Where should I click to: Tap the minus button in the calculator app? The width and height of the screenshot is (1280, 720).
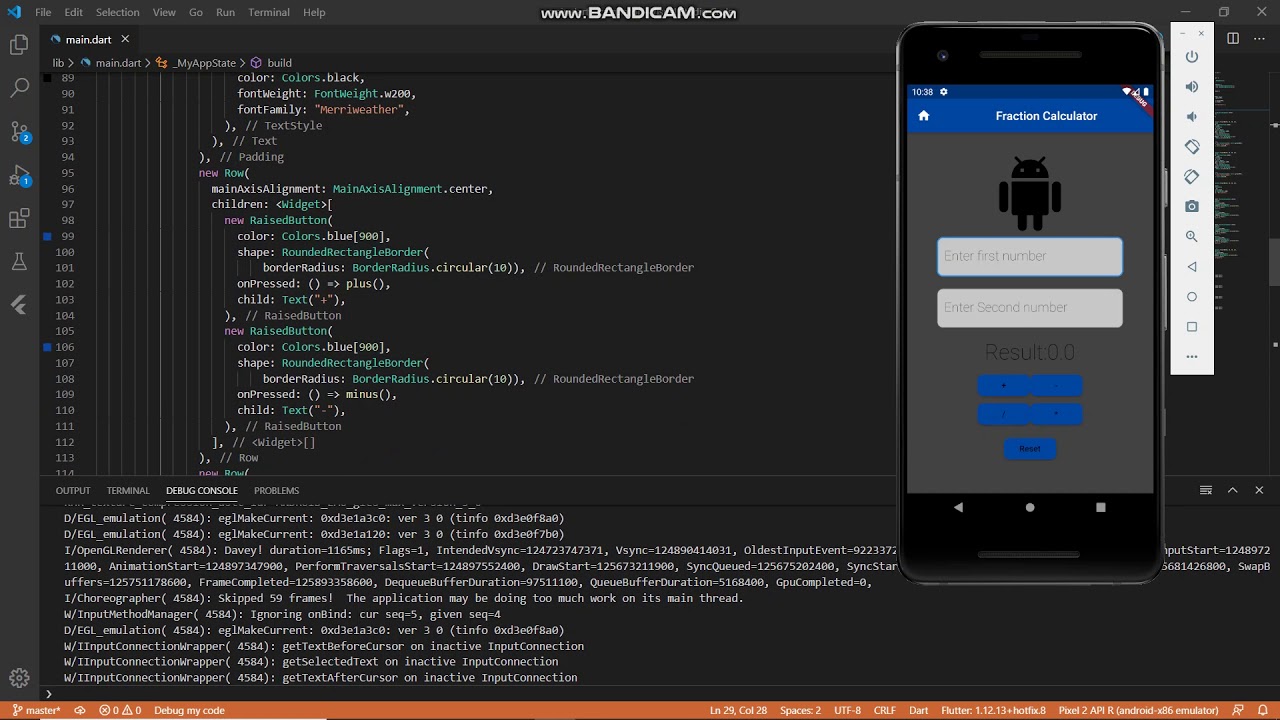click(x=1056, y=386)
